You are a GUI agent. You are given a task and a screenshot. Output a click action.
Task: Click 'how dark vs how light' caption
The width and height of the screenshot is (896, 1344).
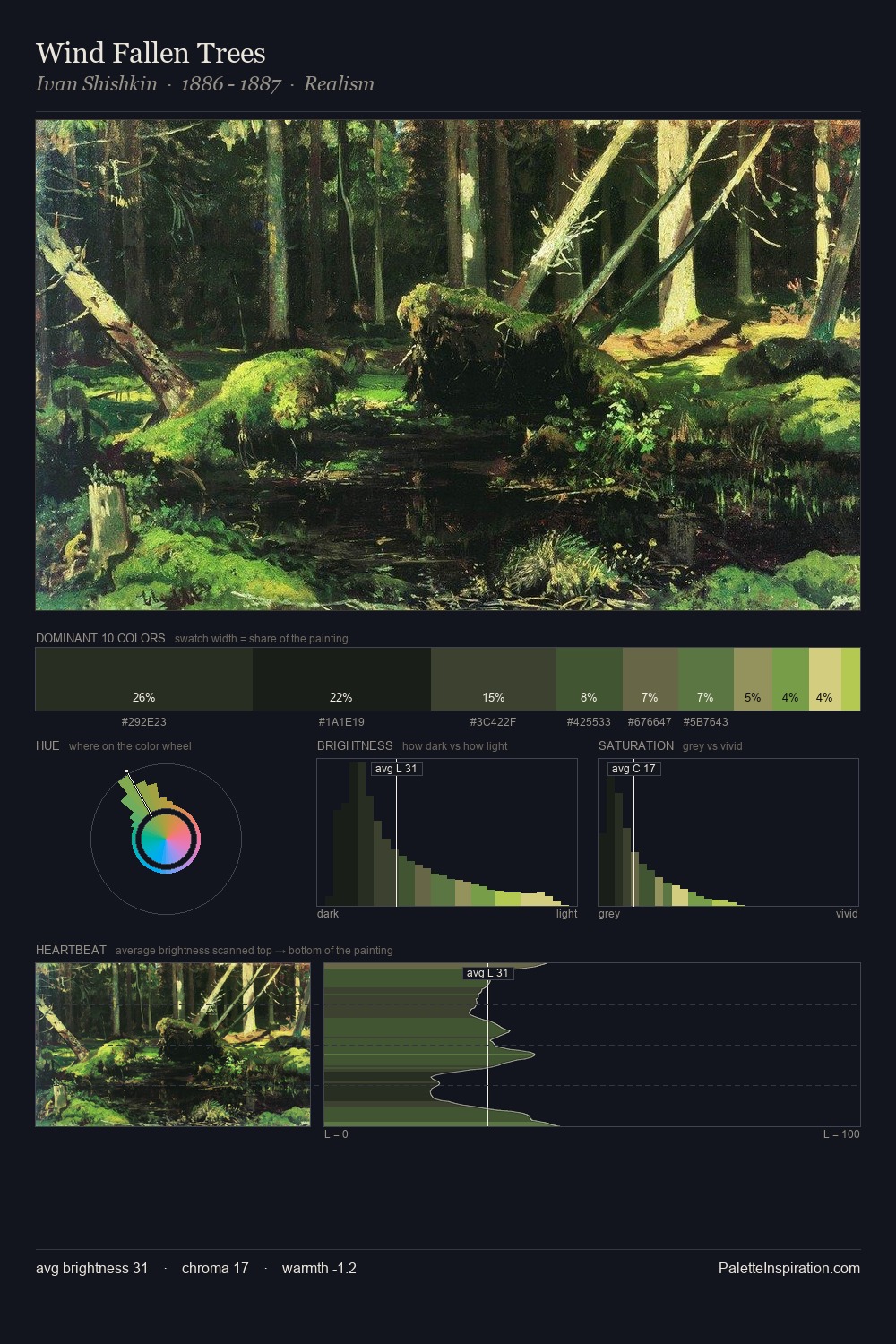(455, 746)
